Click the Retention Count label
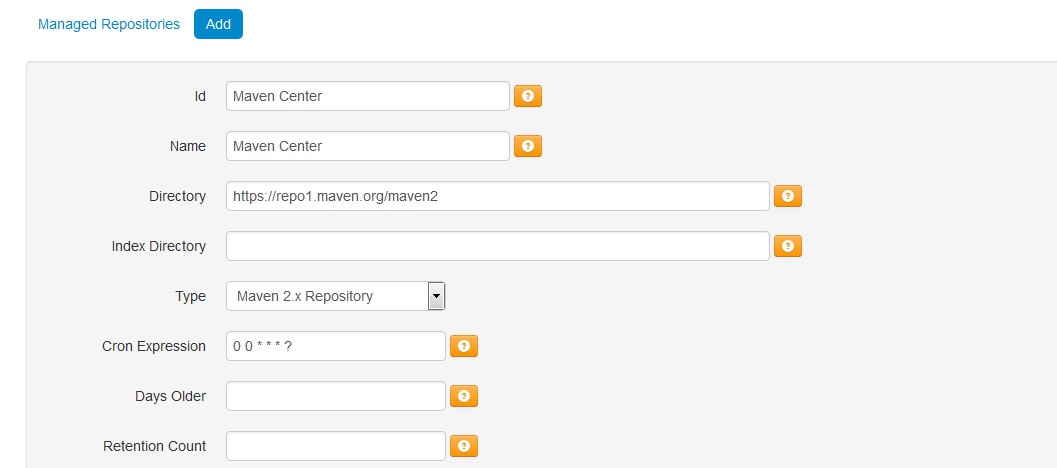The width and height of the screenshot is (1057, 468). 154,446
